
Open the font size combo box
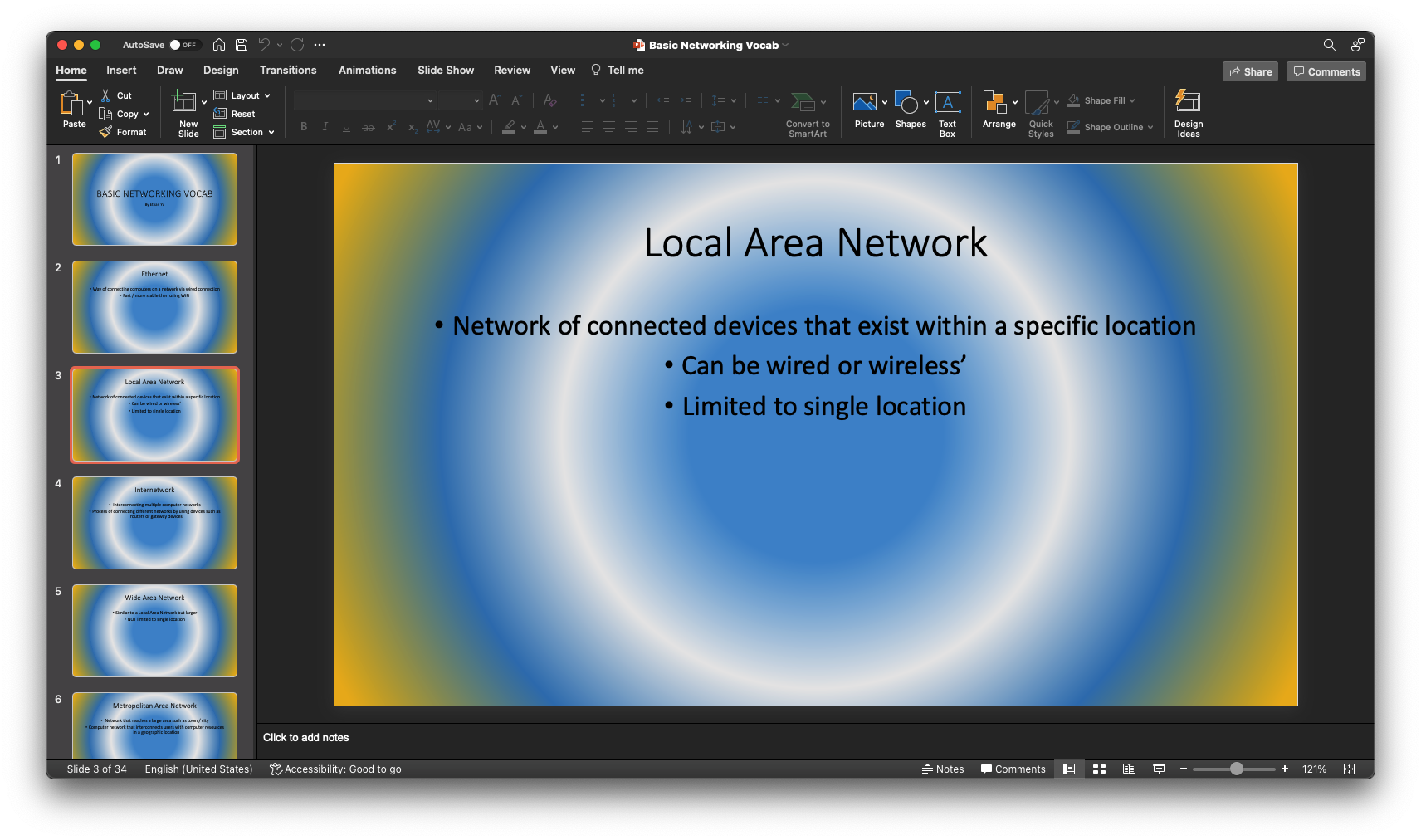point(460,100)
